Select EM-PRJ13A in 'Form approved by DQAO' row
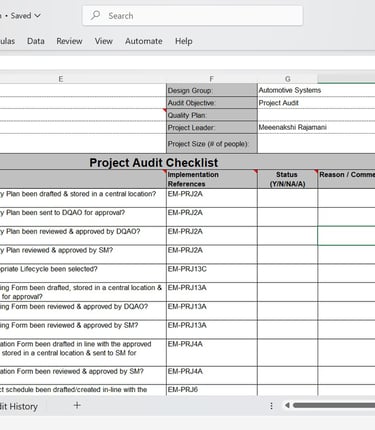 coord(212,311)
